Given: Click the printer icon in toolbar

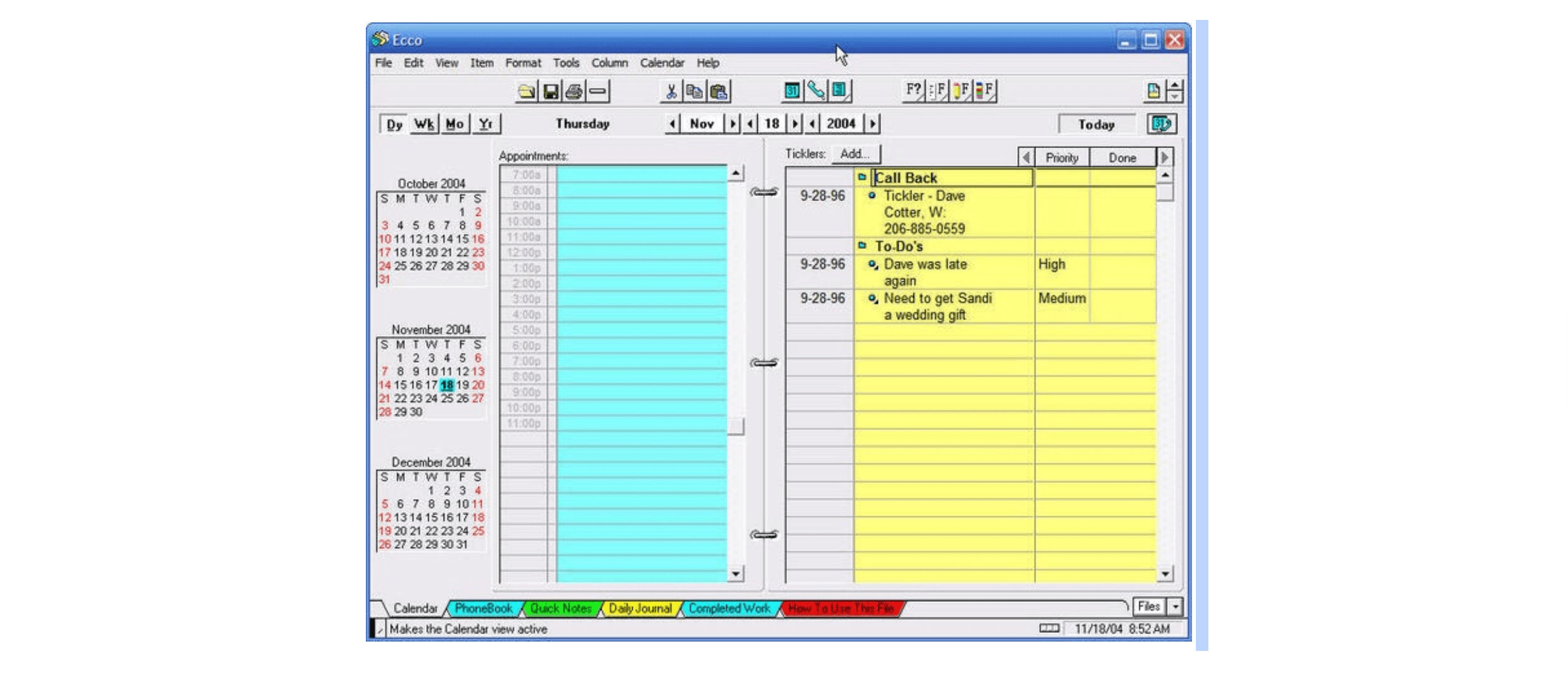Looking at the screenshot, I should tap(574, 91).
